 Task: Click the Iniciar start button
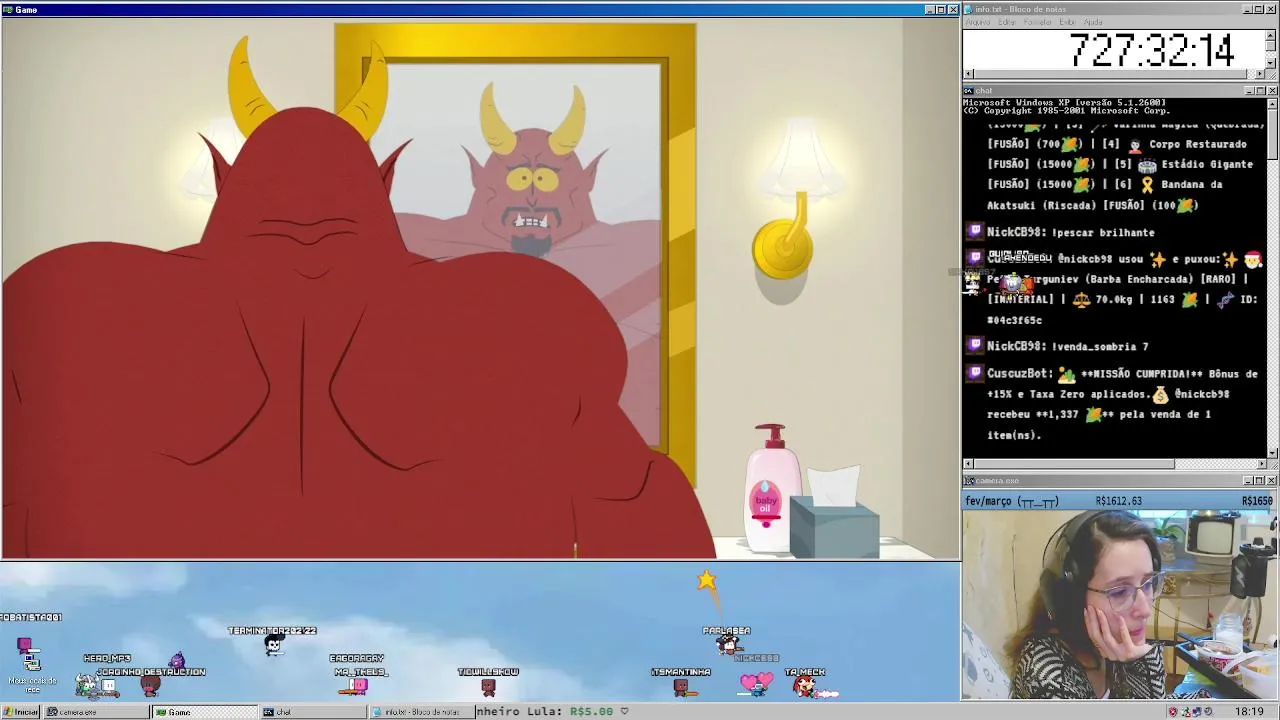coord(20,712)
